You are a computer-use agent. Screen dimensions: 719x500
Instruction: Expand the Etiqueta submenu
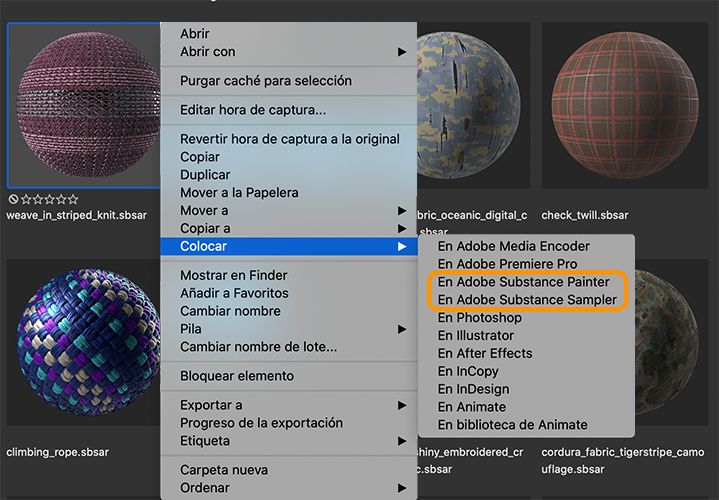pyautogui.click(x=288, y=441)
